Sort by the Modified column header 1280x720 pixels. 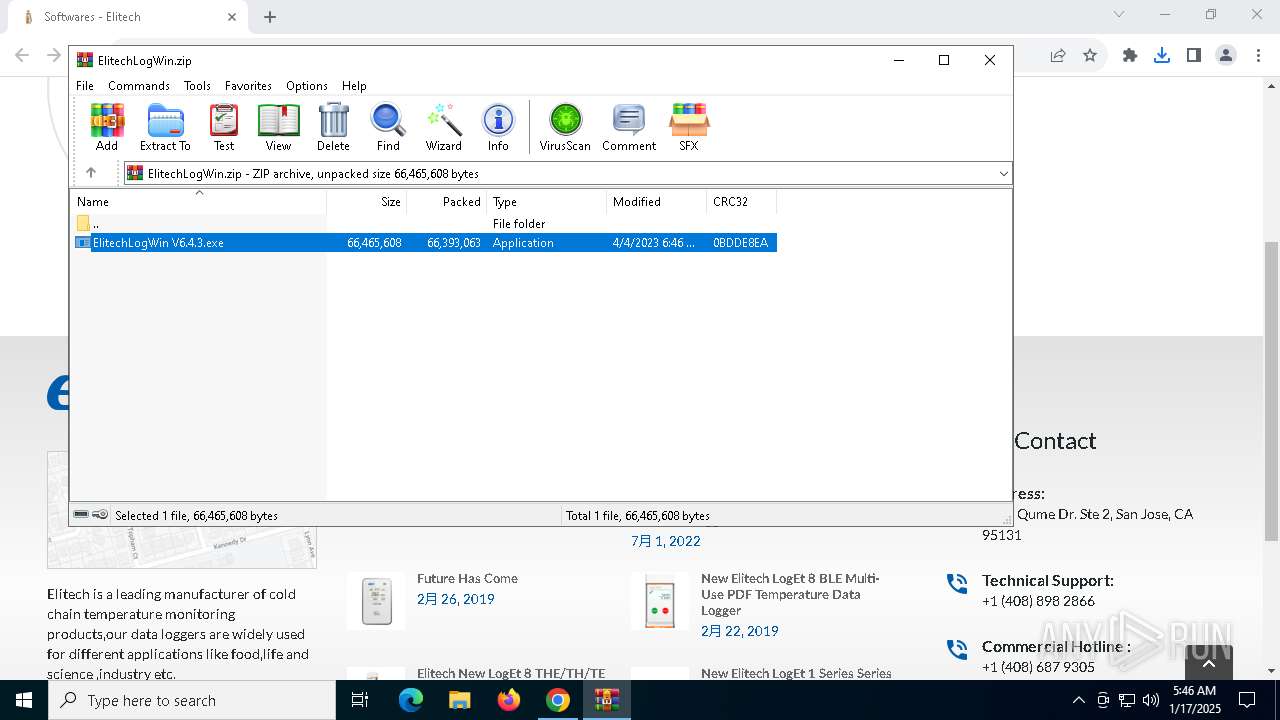[657, 202]
